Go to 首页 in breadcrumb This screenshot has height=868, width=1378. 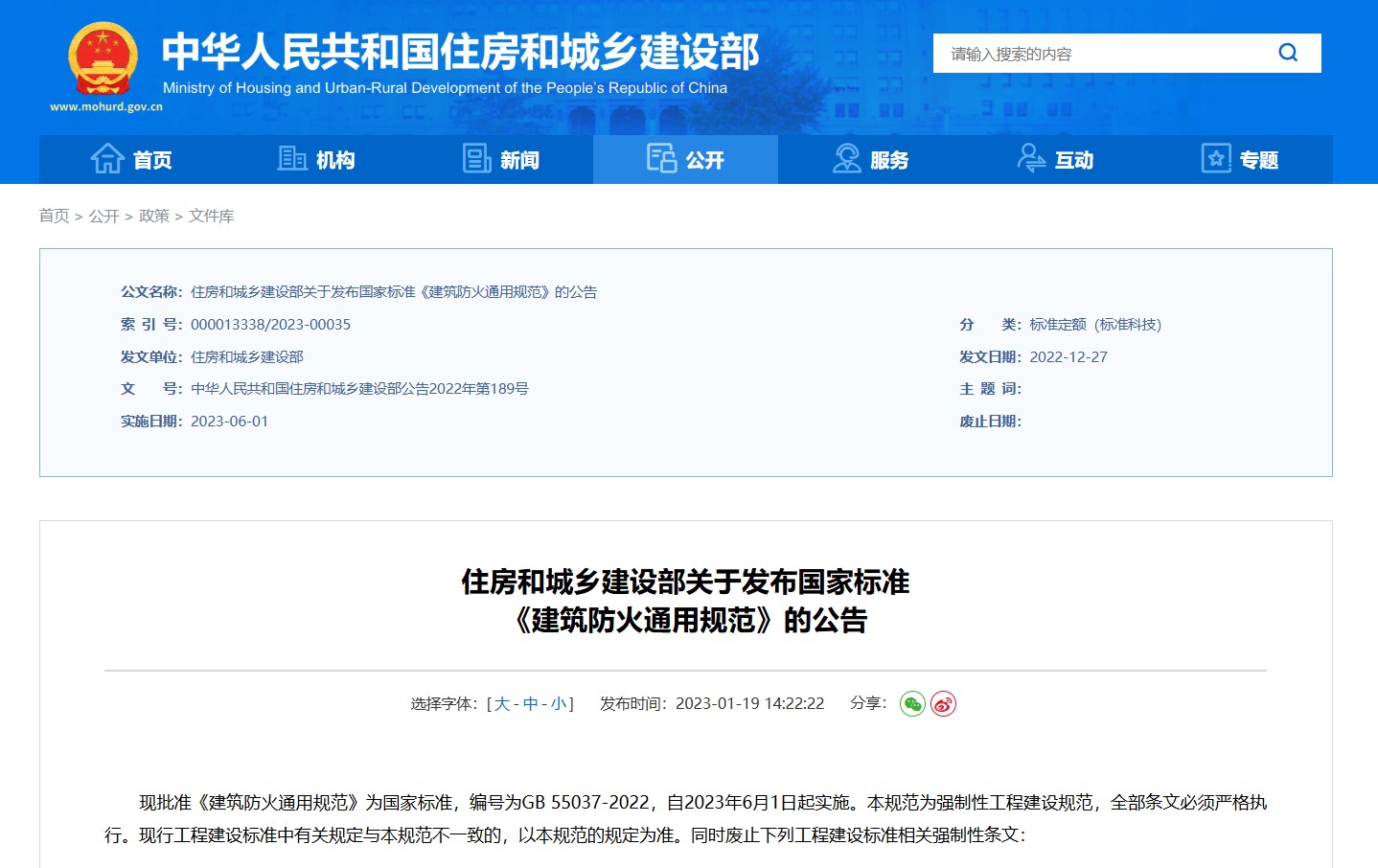(x=54, y=217)
